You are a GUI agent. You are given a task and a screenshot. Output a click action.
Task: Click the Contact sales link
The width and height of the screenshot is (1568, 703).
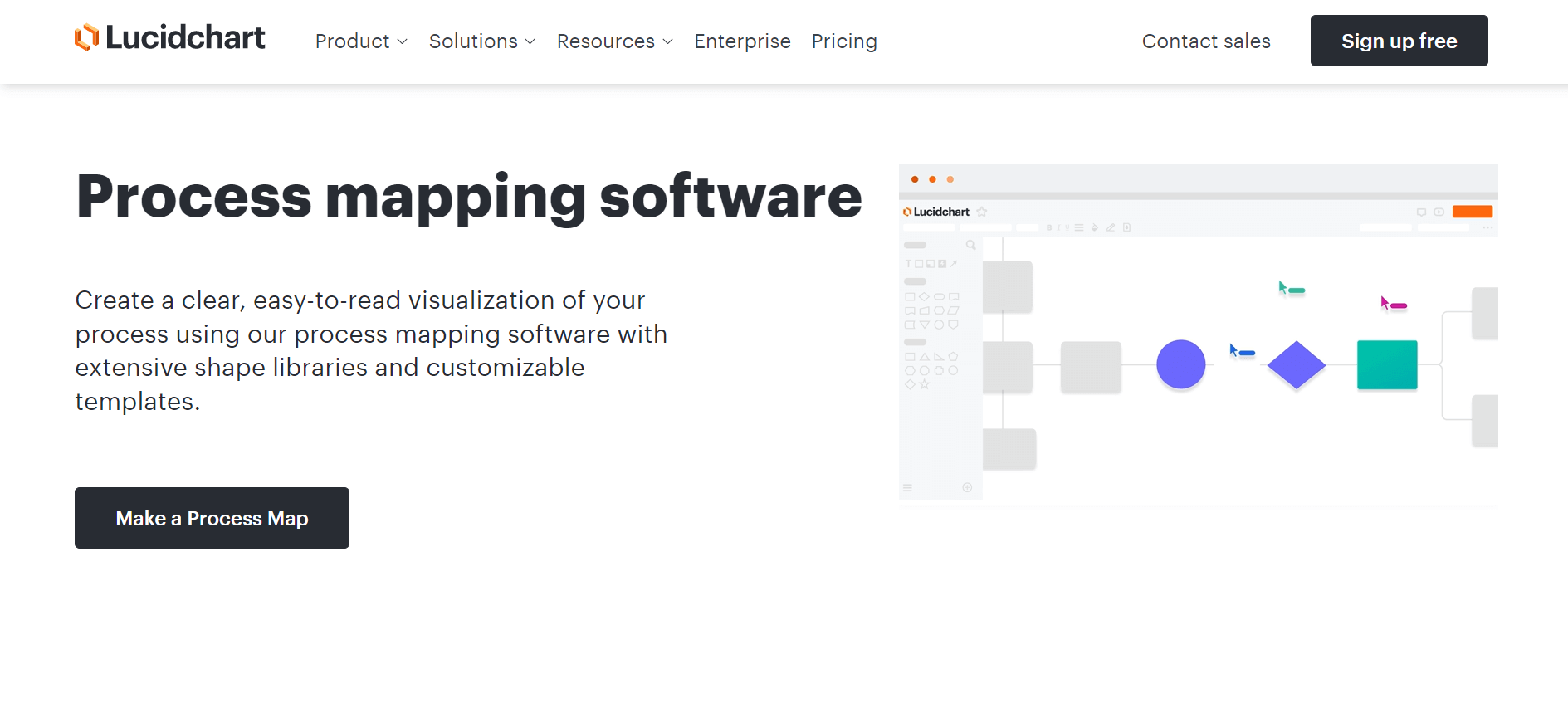[1206, 41]
